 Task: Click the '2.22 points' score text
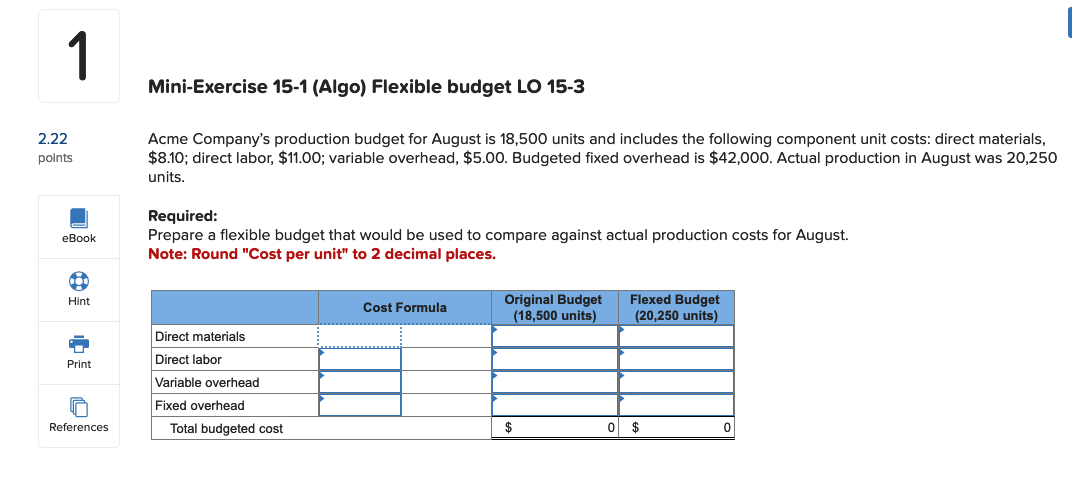coord(55,148)
